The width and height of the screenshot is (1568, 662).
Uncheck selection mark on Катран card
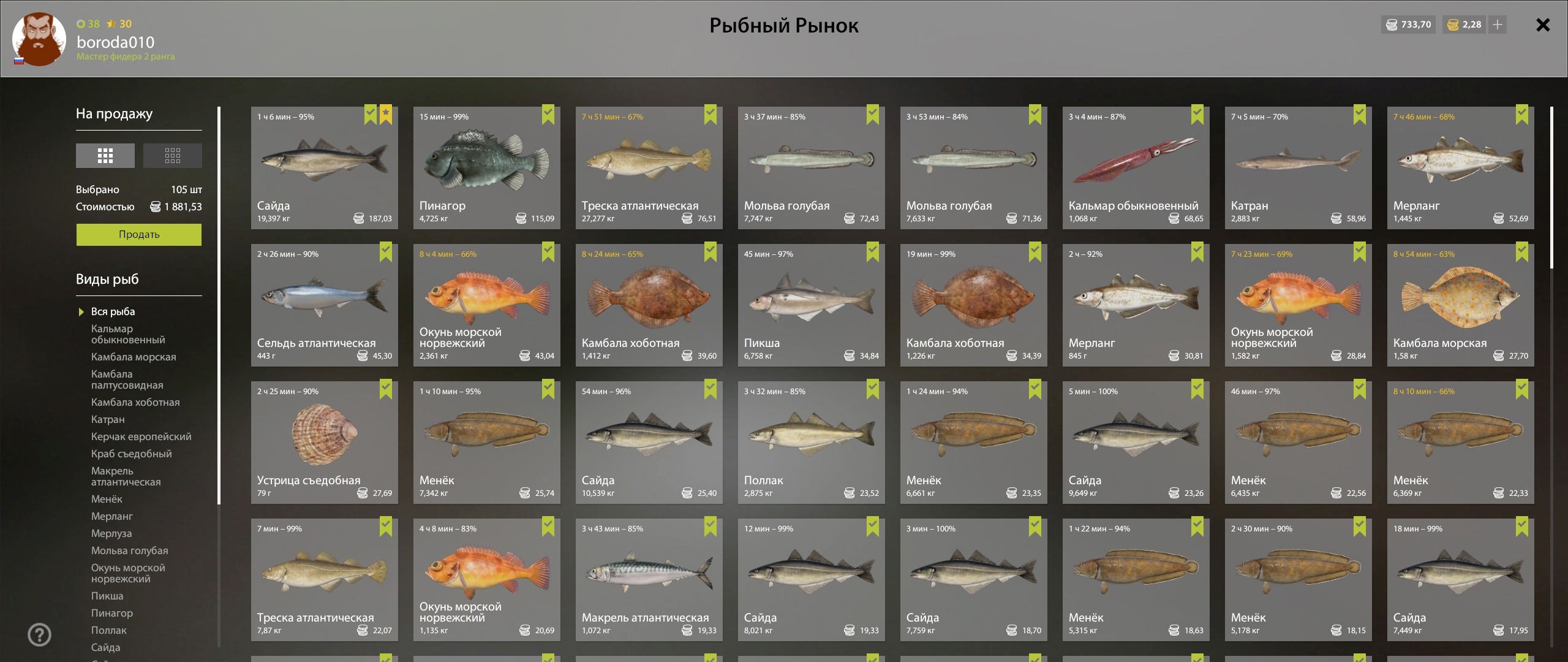[x=1360, y=115]
